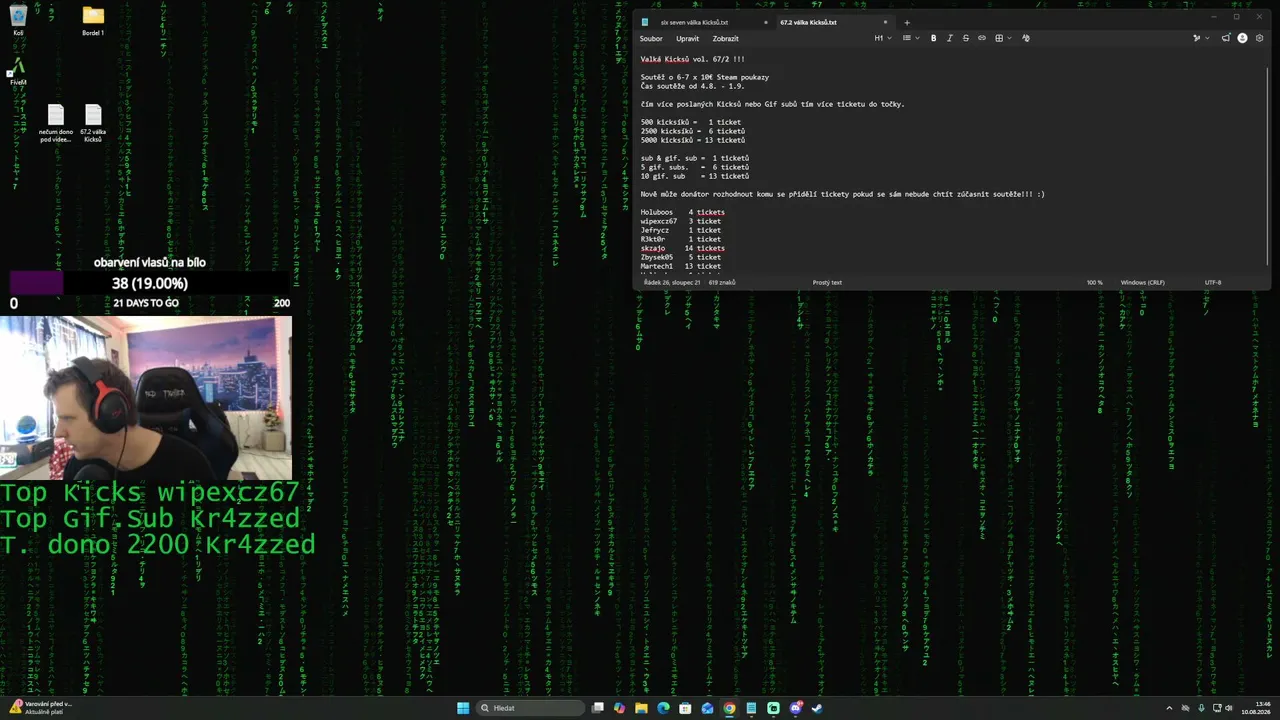
Task: Click the Řádek 26, sloupec 21 status
Action: click(x=672, y=282)
